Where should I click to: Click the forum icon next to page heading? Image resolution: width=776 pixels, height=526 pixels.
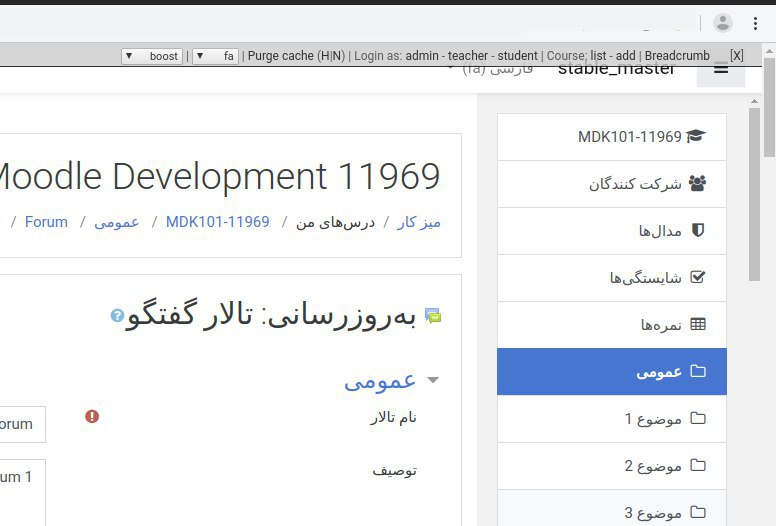click(x=433, y=316)
